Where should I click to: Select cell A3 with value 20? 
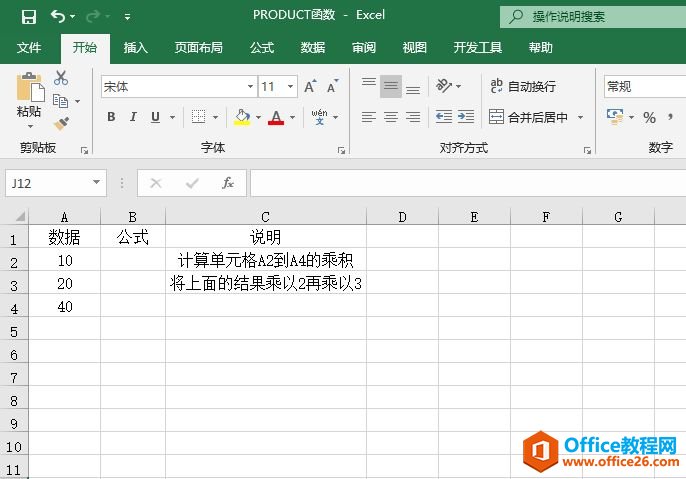pos(64,283)
